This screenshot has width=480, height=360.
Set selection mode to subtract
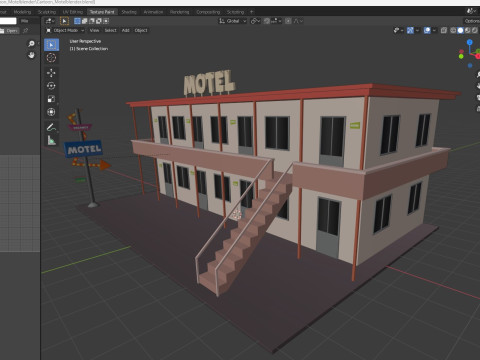(92, 21)
